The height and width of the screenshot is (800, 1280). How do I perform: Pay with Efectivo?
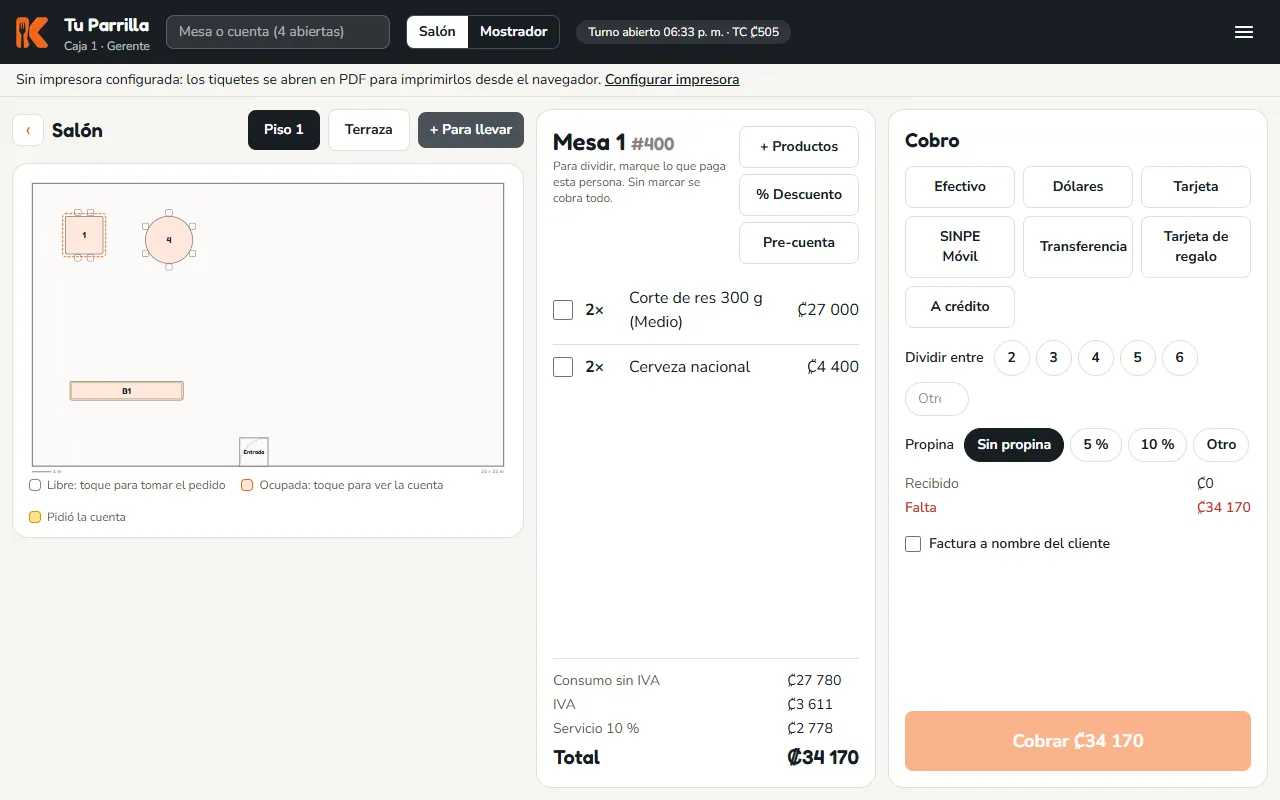960,187
